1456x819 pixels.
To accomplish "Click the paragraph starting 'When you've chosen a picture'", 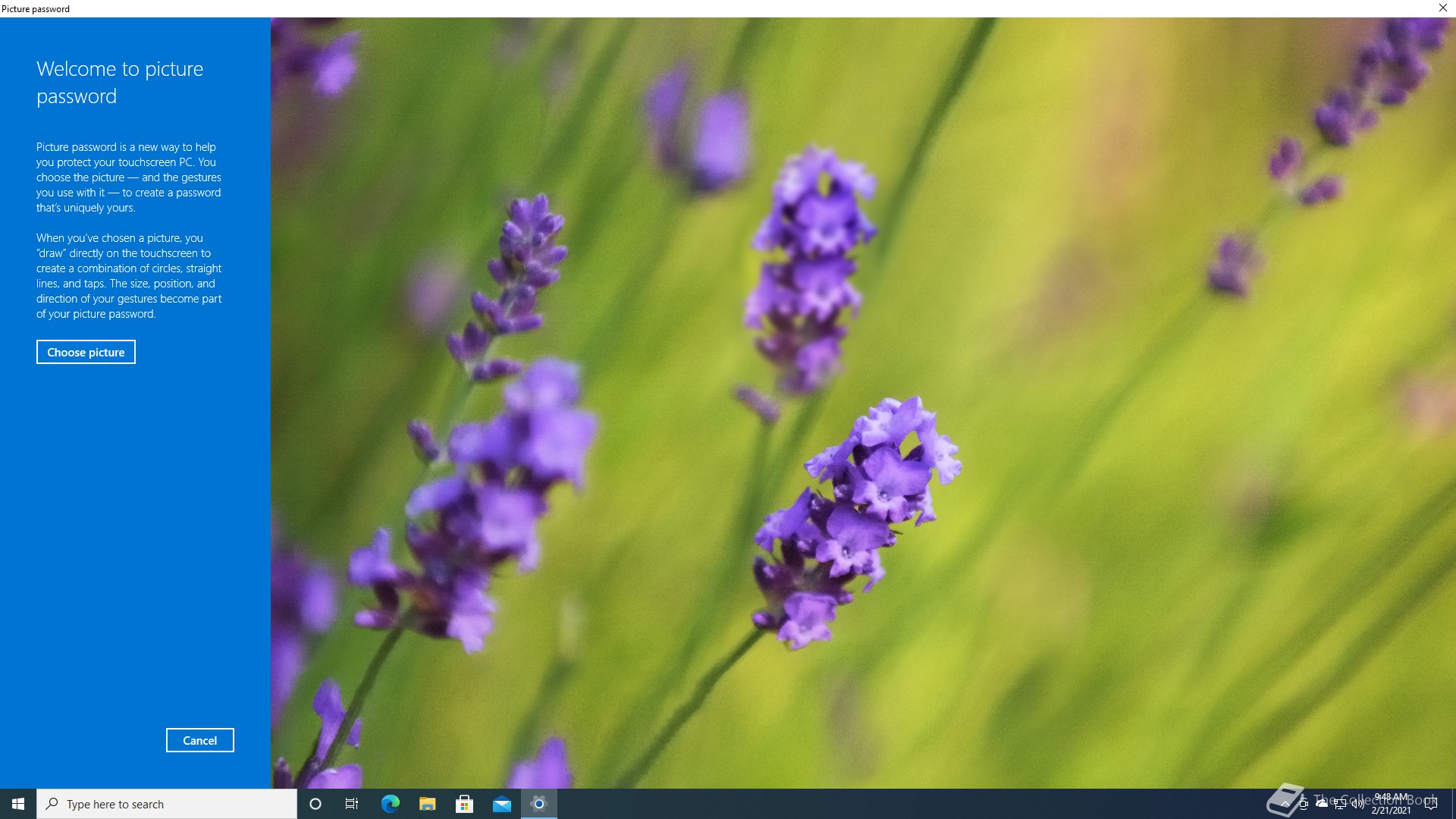I will click(129, 276).
